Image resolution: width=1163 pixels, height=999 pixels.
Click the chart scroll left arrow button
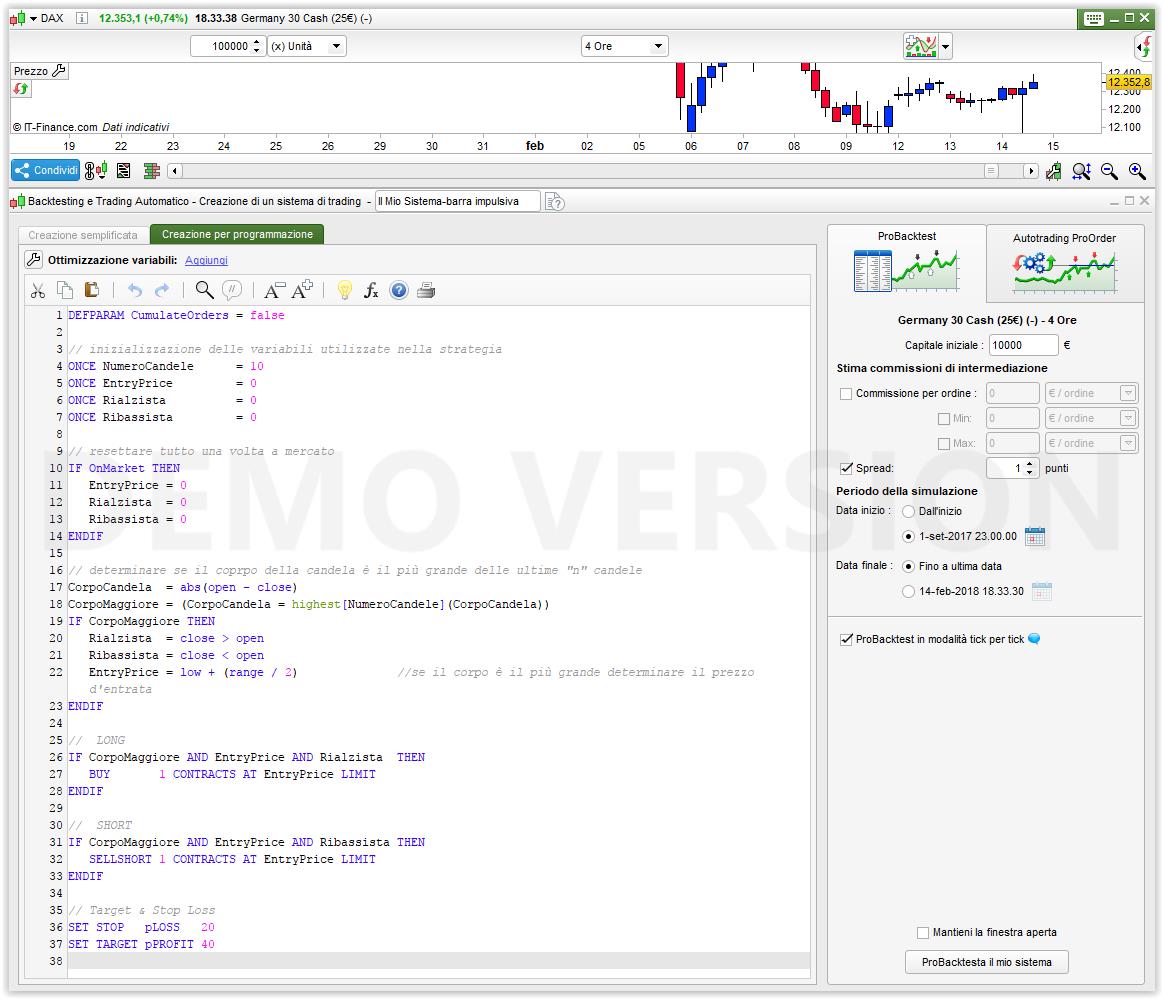[174, 171]
